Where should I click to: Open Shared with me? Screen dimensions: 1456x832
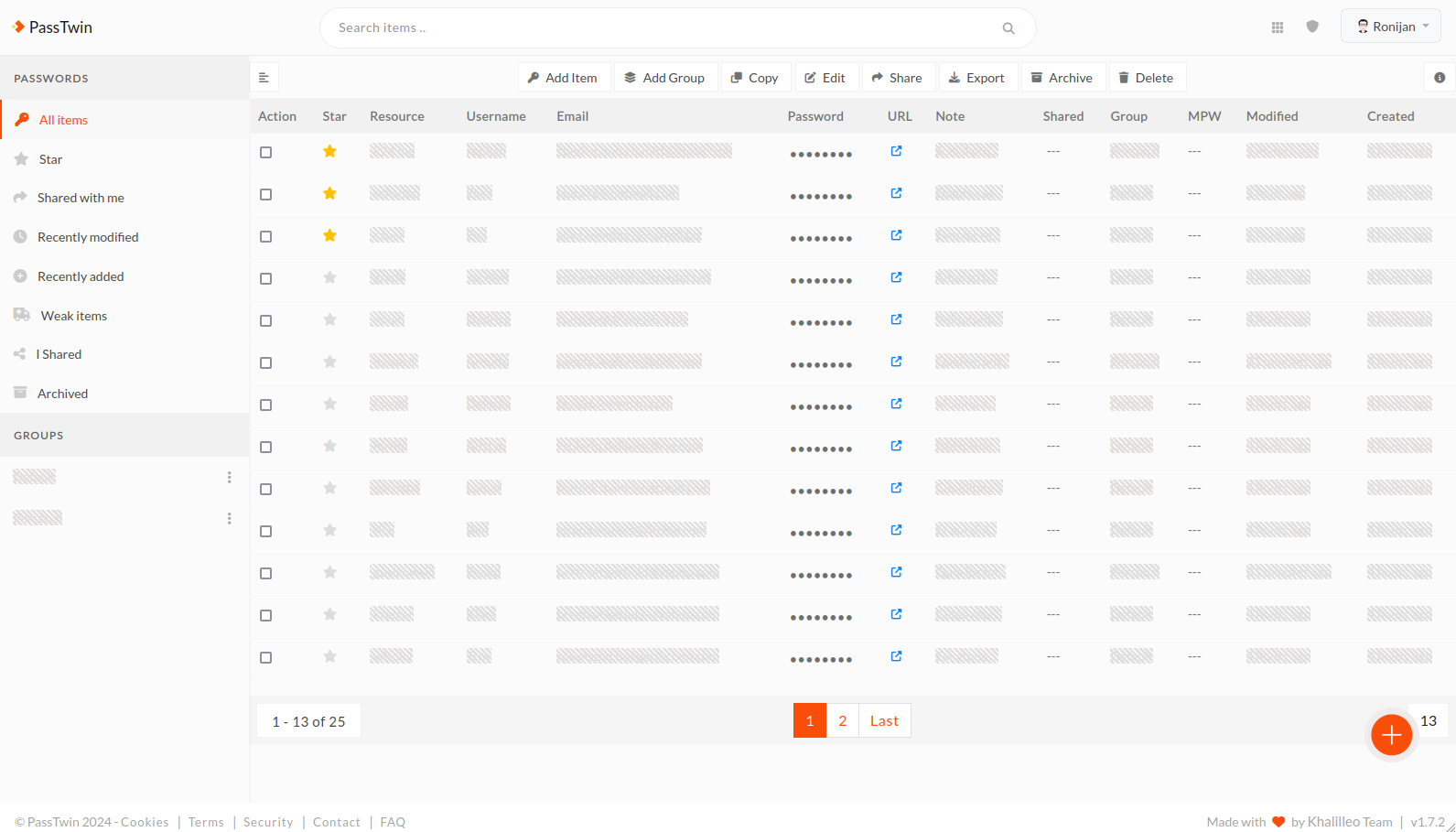coord(124,198)
